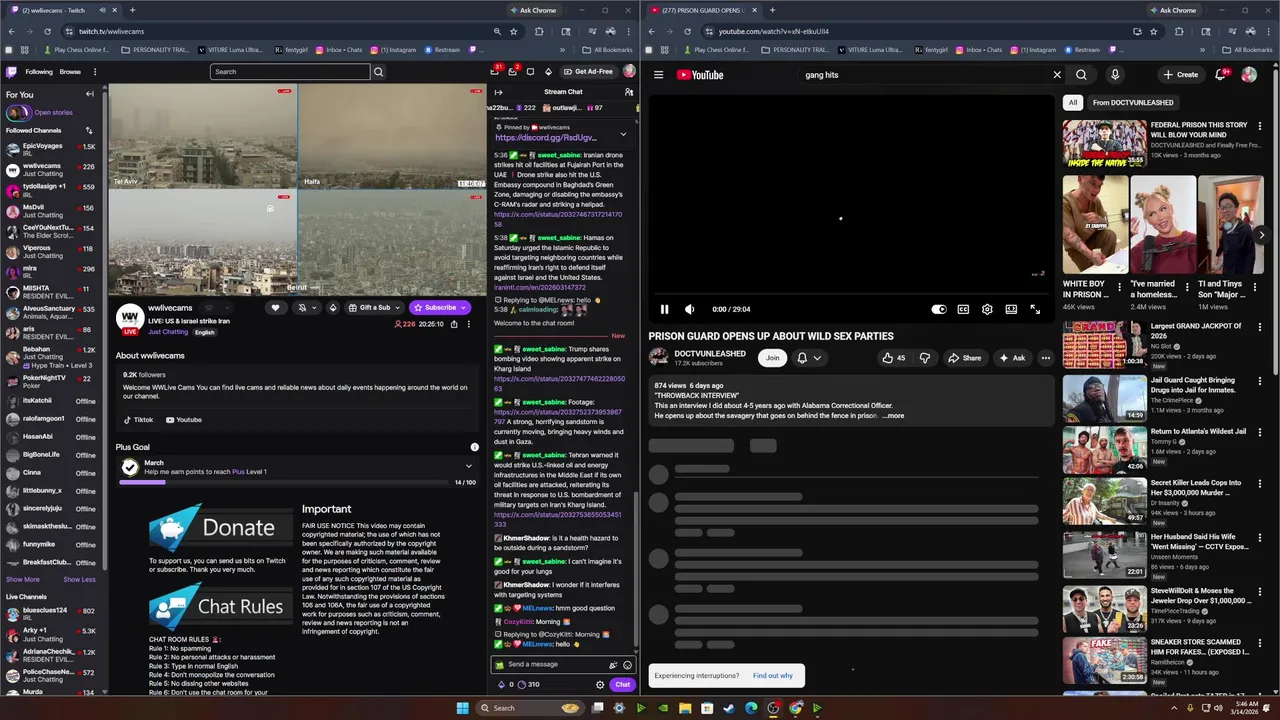The width and height of the screenshot is (1280, 720).
Task: Open more actions dots under YouTube video
Action: (x=1046, y=358)
